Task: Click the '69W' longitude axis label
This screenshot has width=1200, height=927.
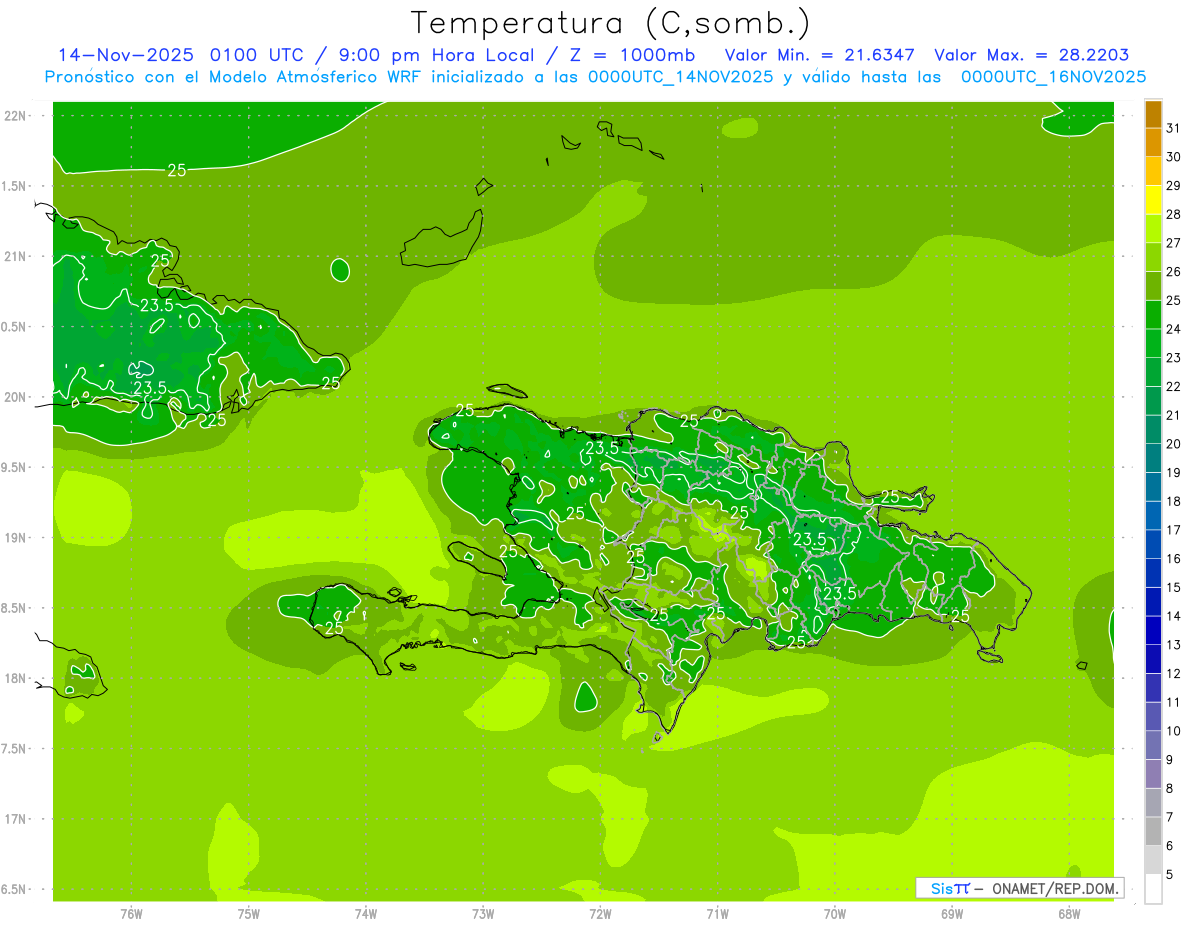Action: coord(951,913)
